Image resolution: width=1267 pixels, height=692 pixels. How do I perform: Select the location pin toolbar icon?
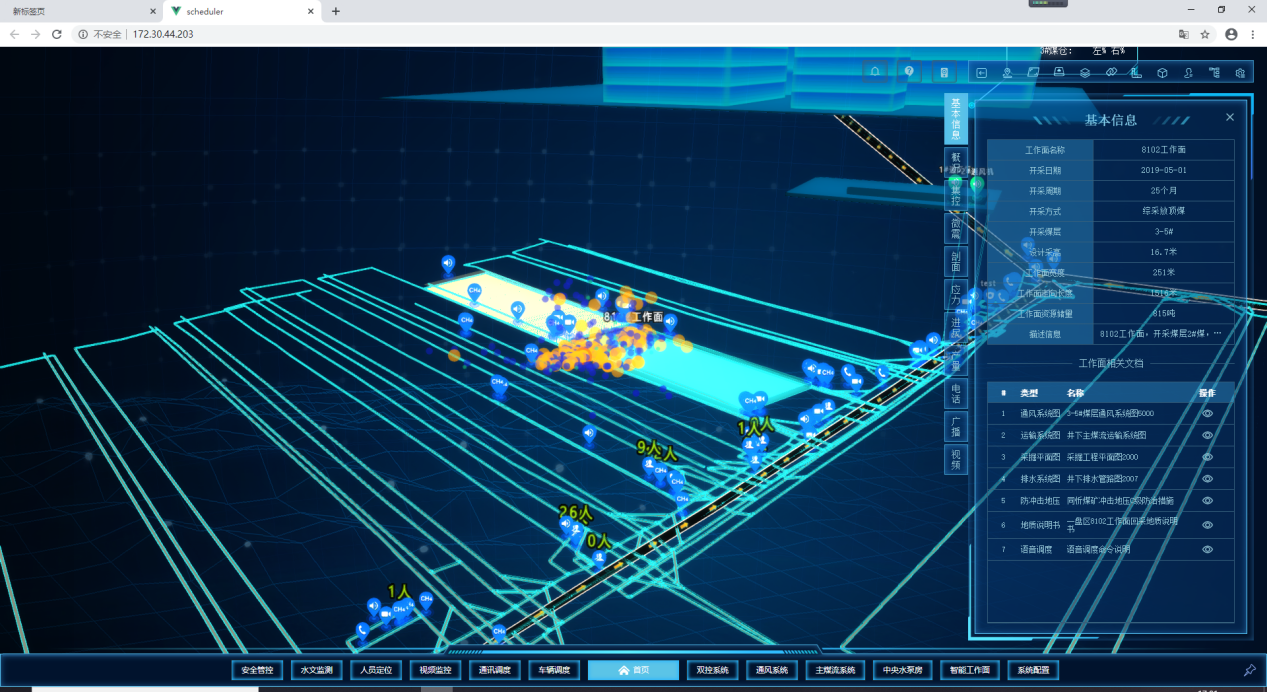coord(1007,73)
